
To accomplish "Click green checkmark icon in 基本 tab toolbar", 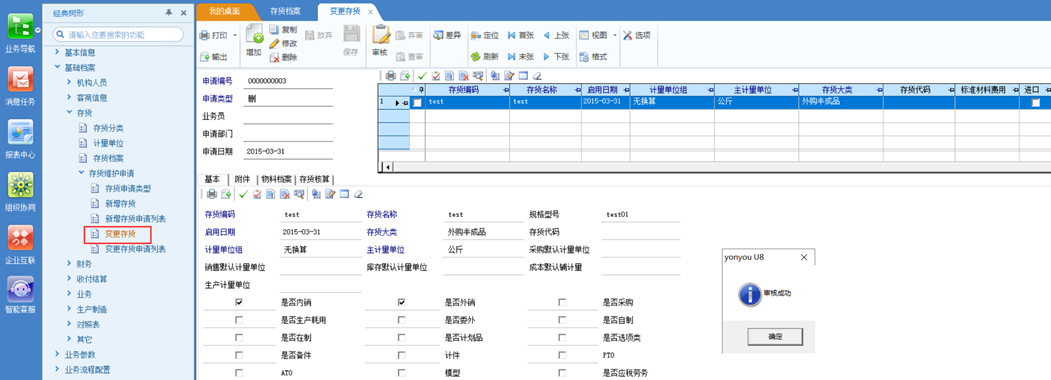I will (243, 194).
